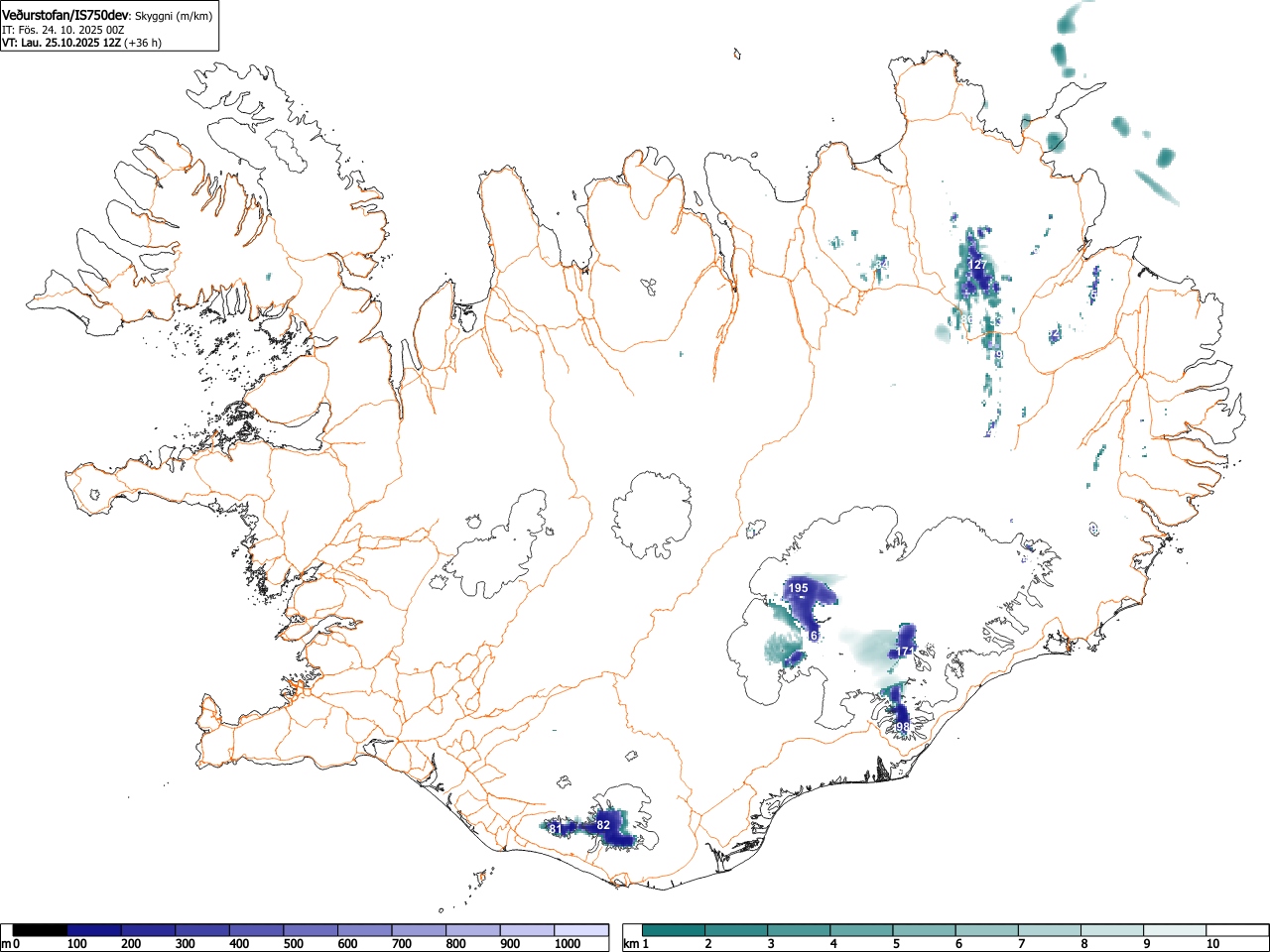Screen dimensions: 1270x952
Task: Click the 'IT: Fös. 24. 10. 2025 00Z' line
Action: coord(63,30)
